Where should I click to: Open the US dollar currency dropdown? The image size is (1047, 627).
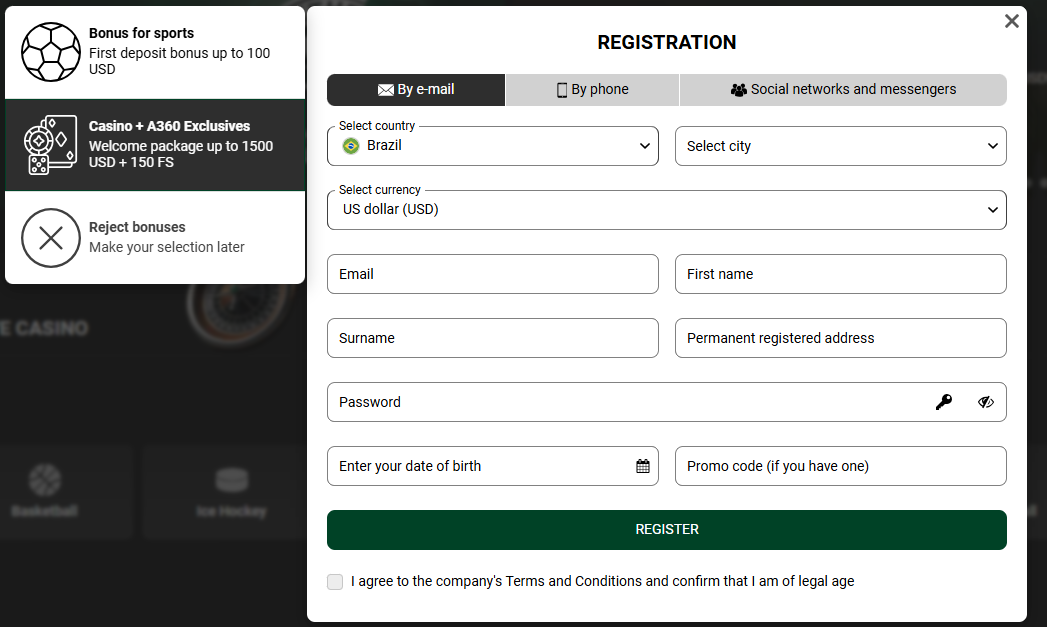[666, 209]
